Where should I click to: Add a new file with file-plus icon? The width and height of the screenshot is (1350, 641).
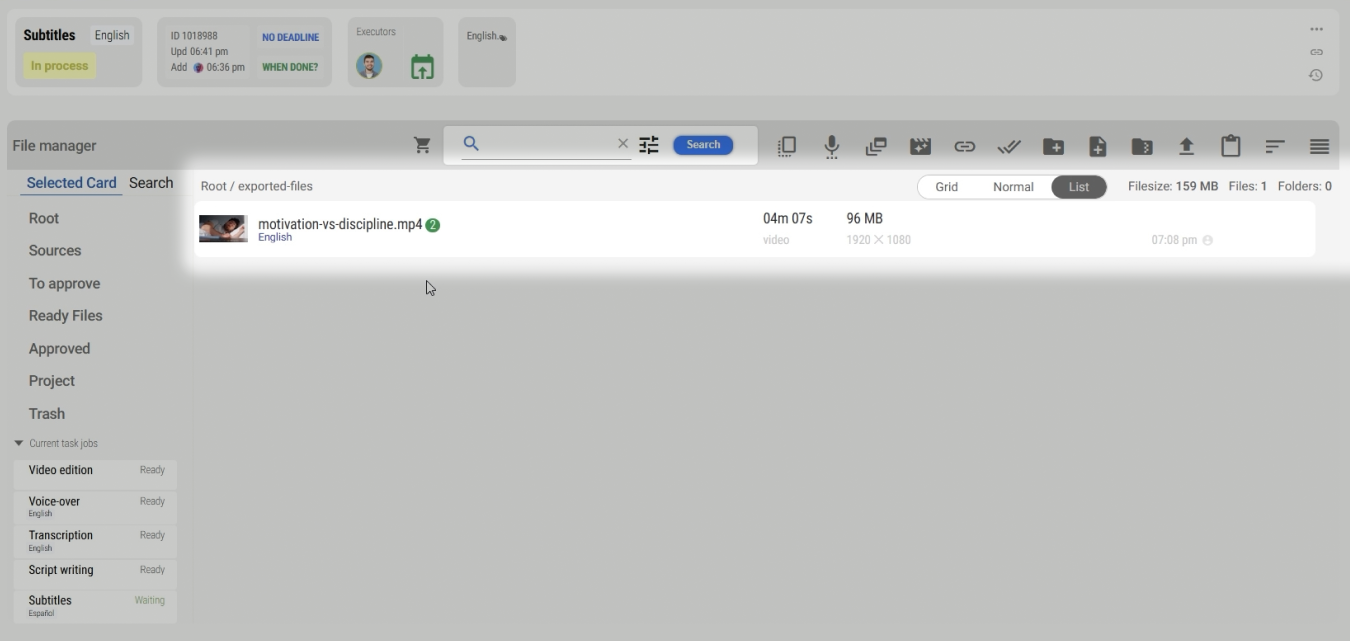pyautogui.click(x=1097, y=147)
